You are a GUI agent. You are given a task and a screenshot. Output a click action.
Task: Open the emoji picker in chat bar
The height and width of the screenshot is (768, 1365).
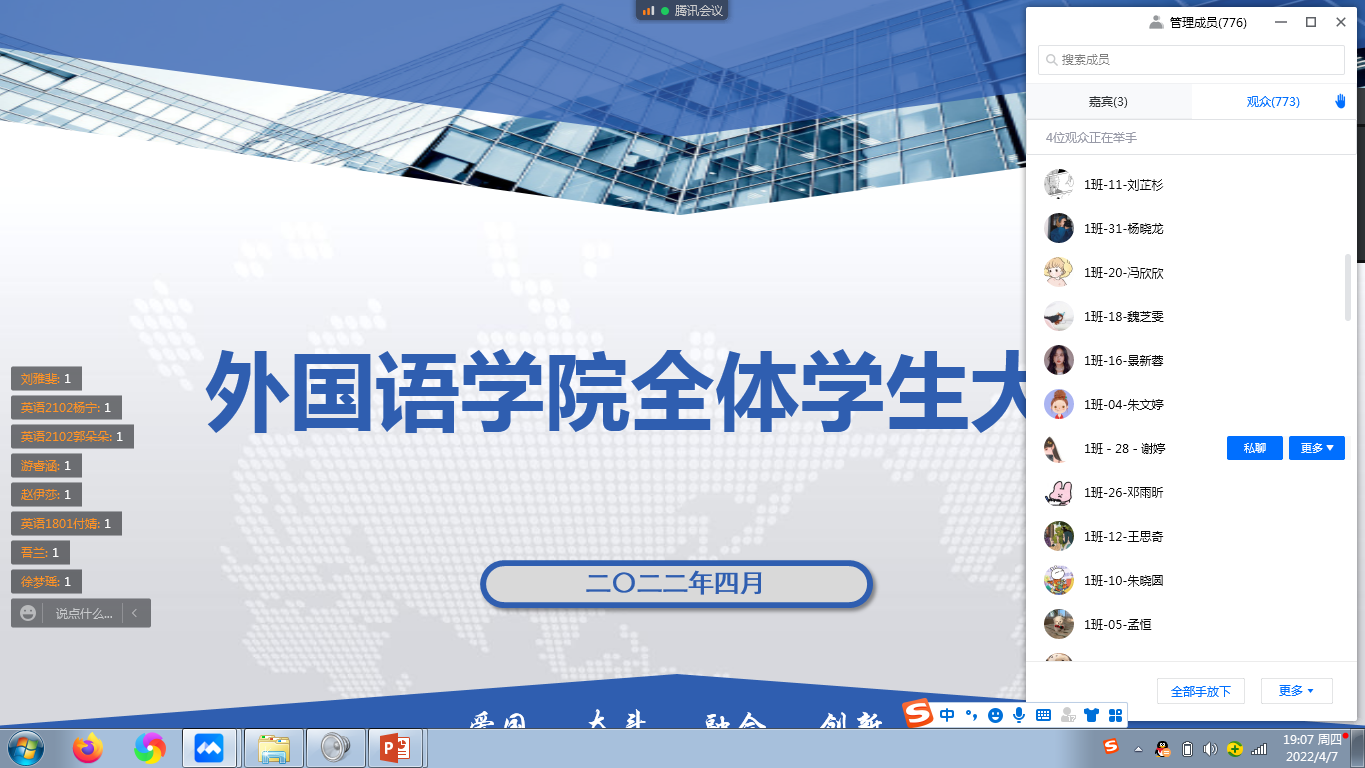[28, 613]
